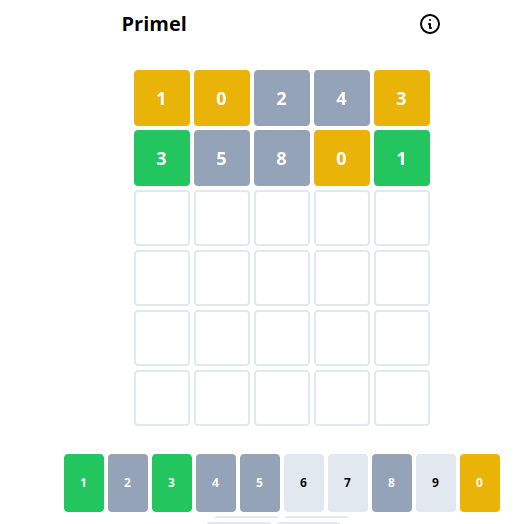The image size is (527, 524).
Task: Select the middle empty tile in bottom row
Action: coord(282,398)
